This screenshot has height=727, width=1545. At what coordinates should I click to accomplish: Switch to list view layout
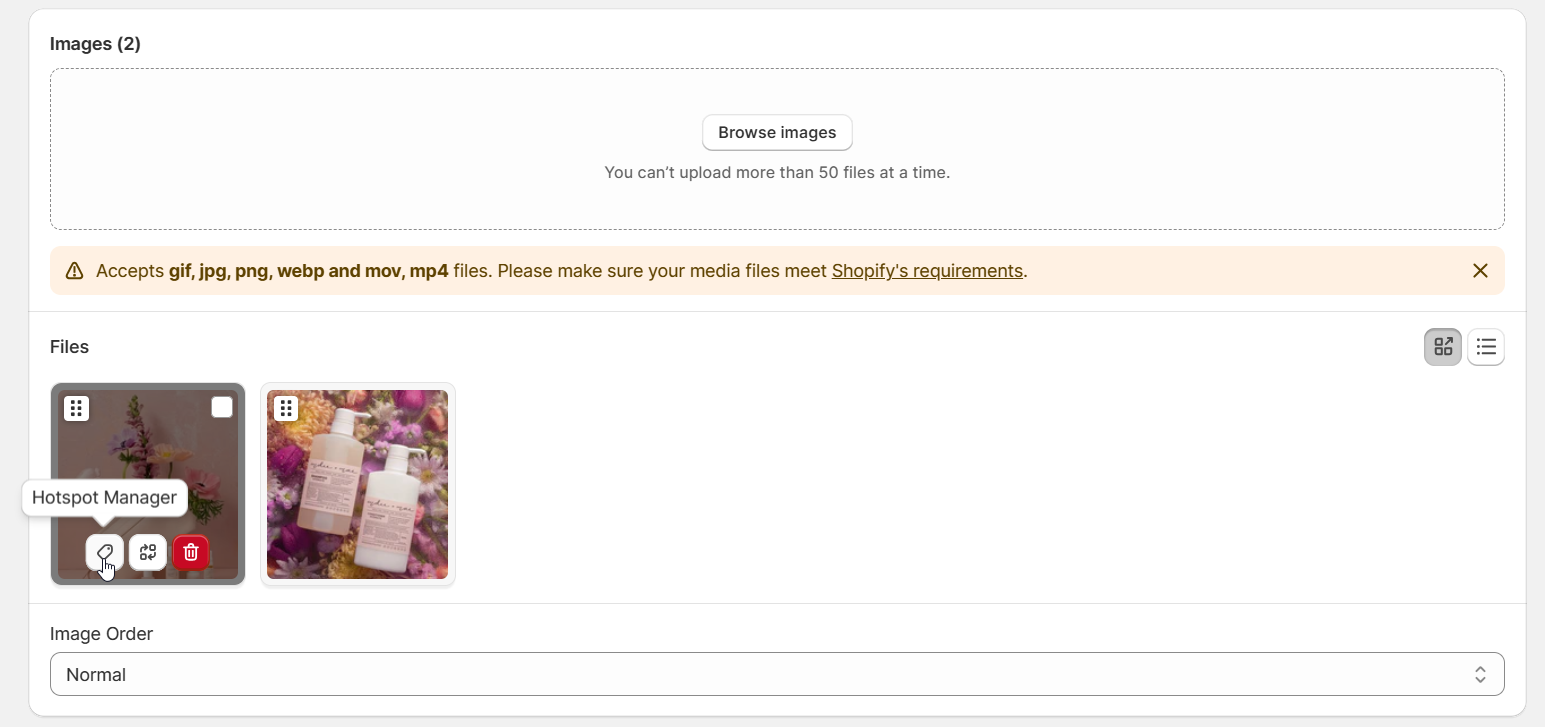click(1486, 347)
